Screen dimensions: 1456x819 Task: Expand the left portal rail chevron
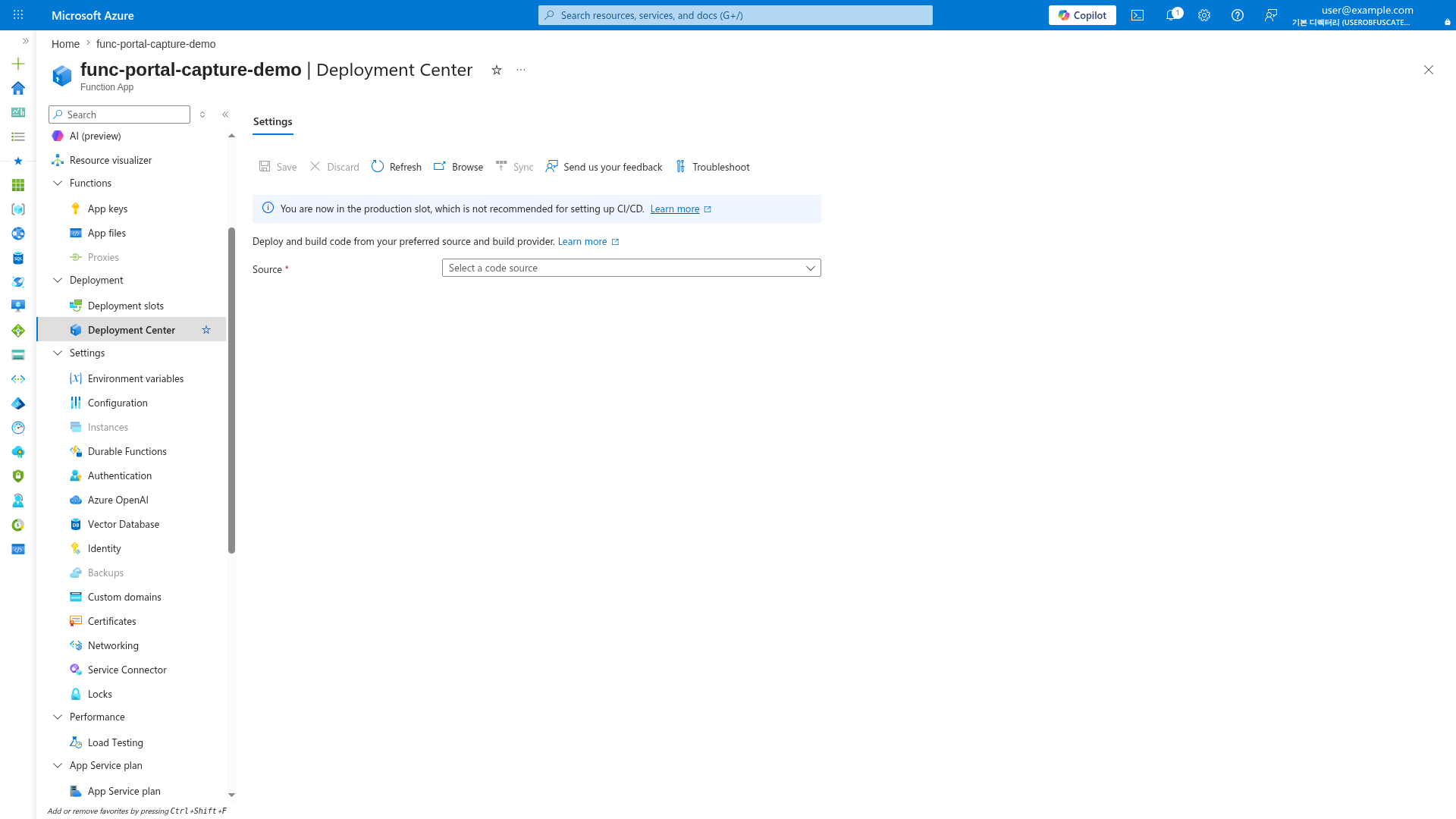(25, 41)
